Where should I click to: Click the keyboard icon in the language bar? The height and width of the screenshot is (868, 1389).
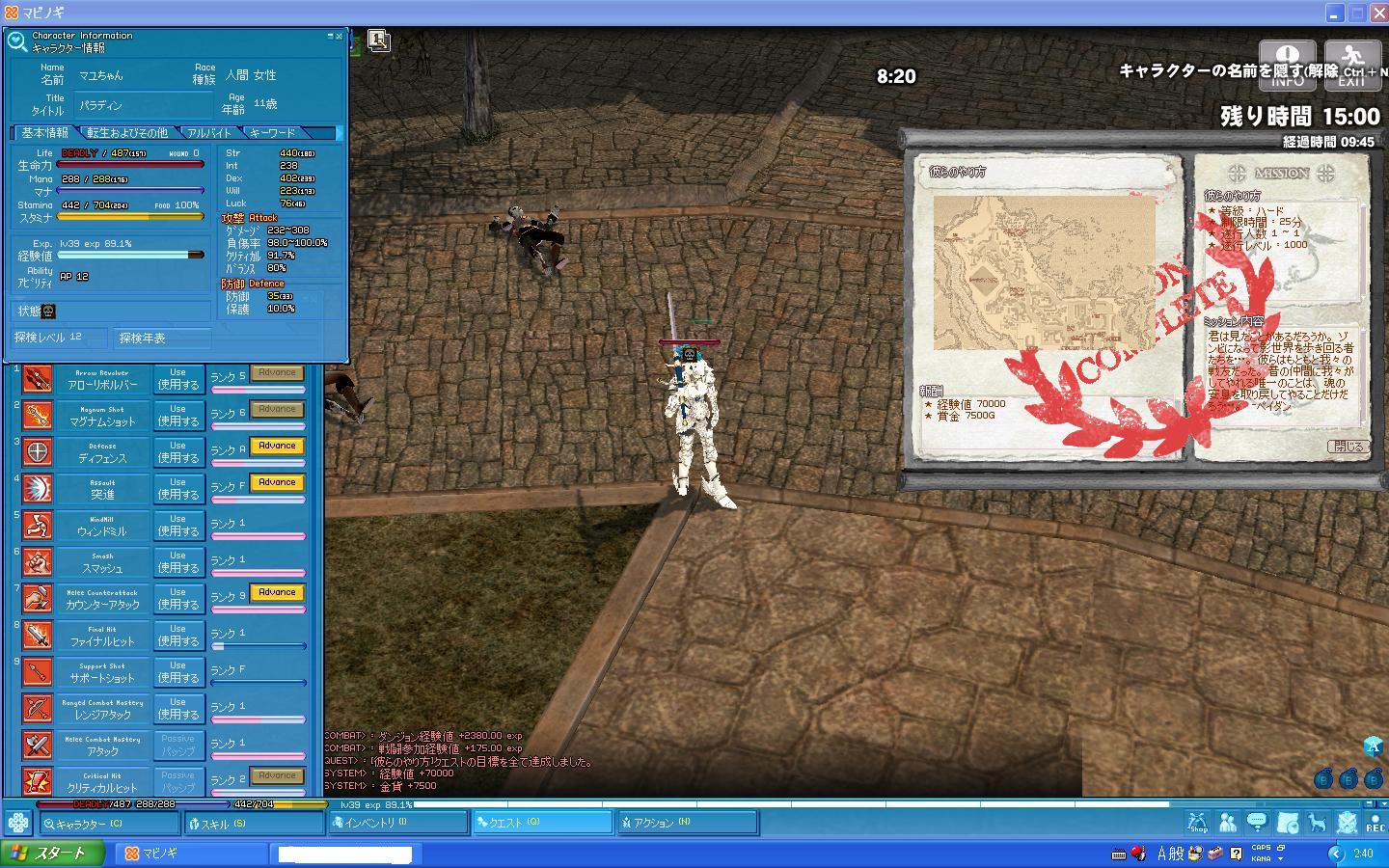click(1119, 854)
